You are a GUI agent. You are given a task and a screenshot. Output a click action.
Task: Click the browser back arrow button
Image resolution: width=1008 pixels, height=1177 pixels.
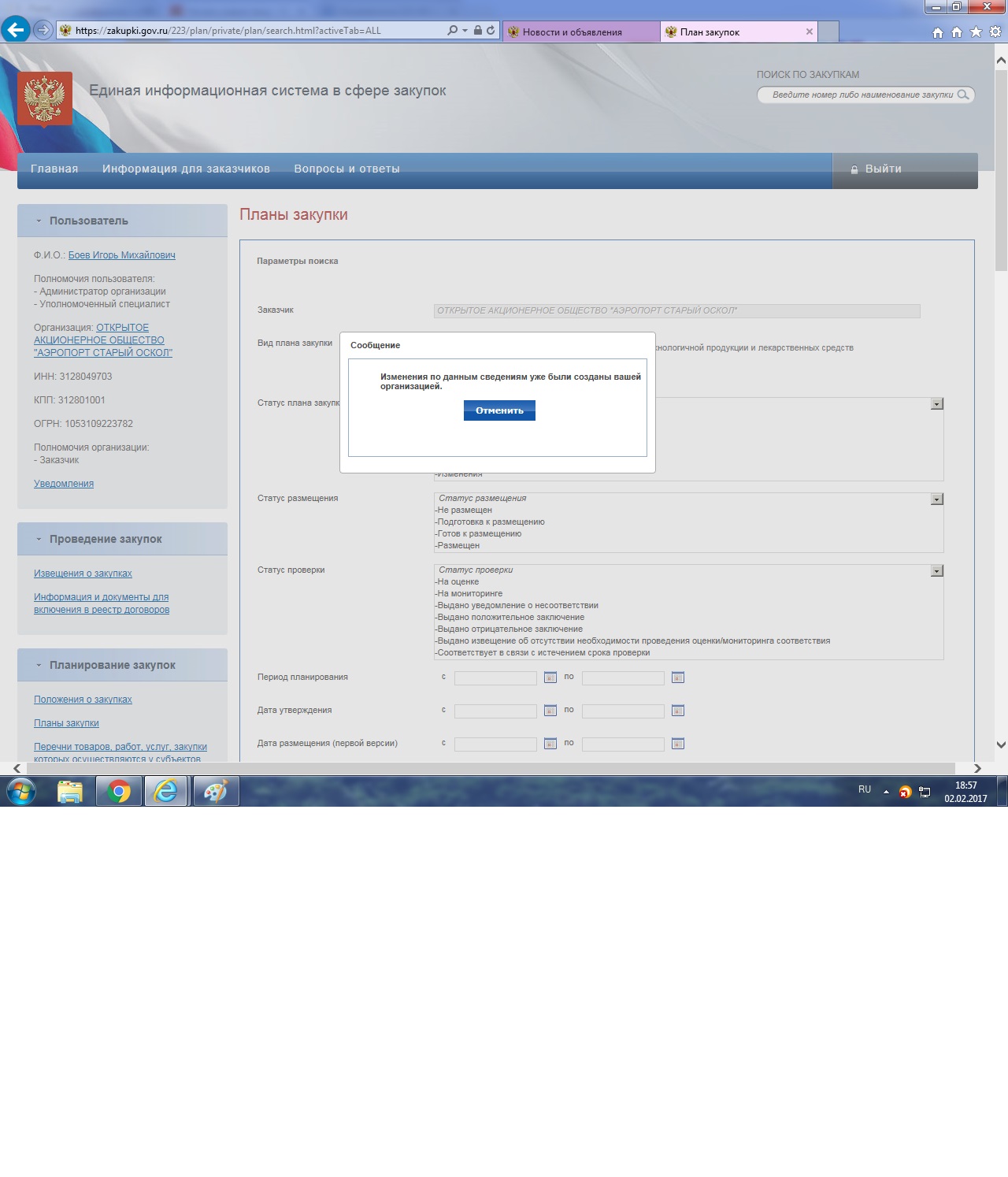click(x=15, y=30)
